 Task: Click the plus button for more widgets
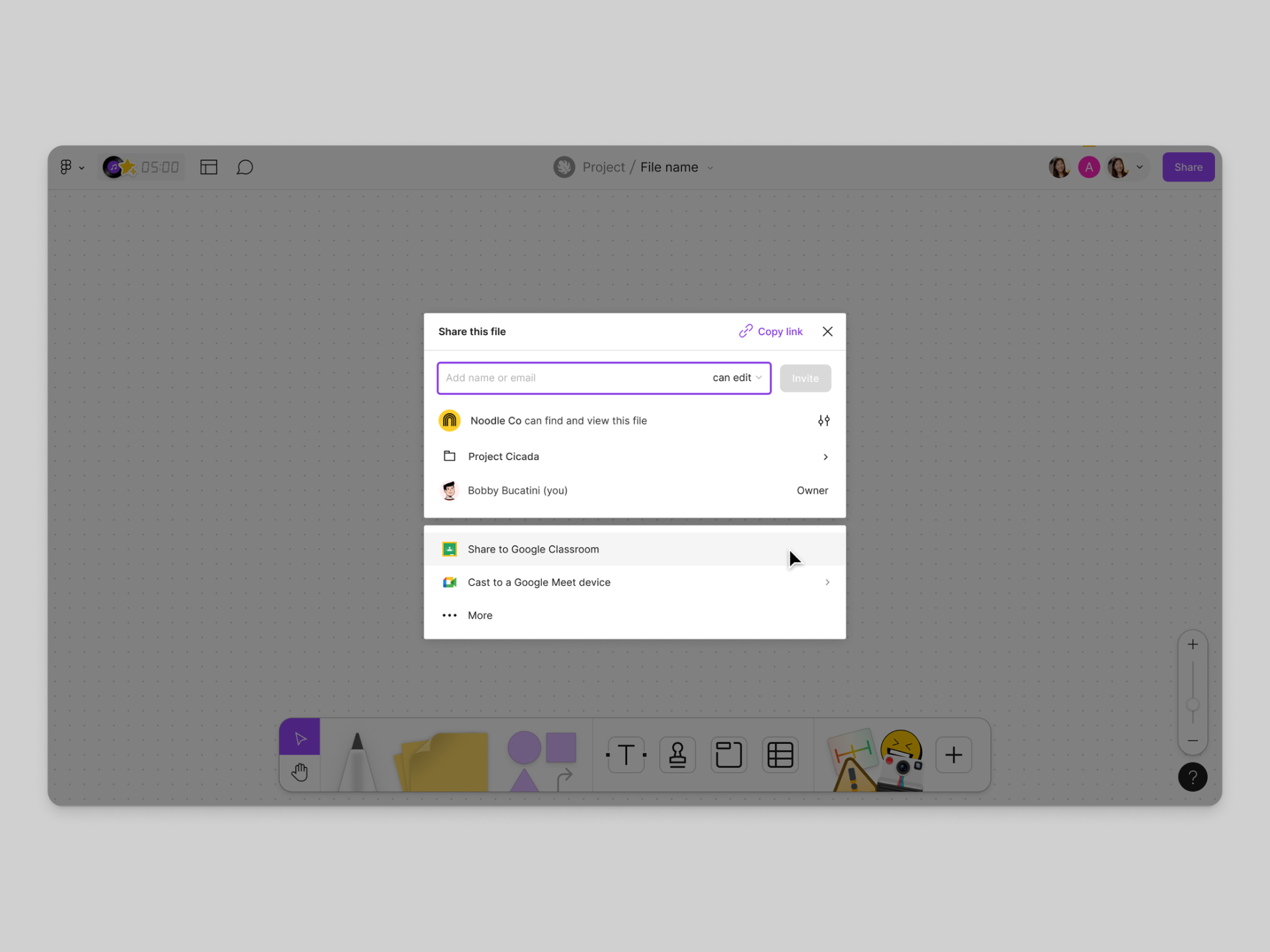coord(953,754)
